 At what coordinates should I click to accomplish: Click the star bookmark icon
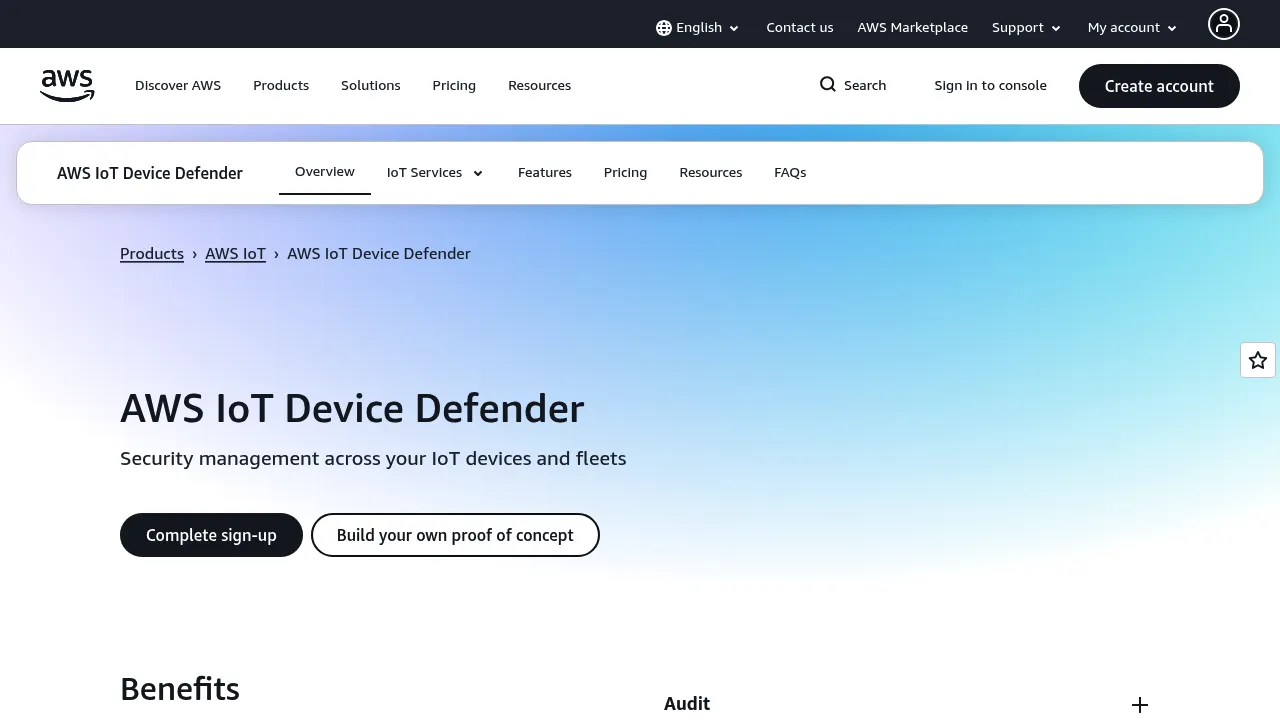(1258, 360)
